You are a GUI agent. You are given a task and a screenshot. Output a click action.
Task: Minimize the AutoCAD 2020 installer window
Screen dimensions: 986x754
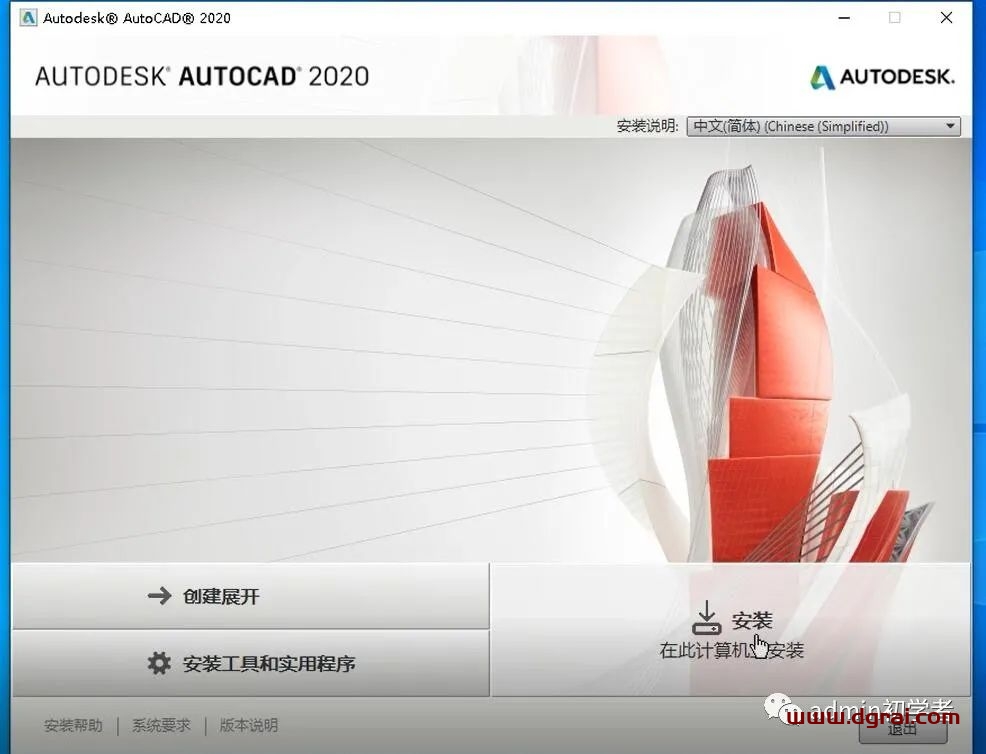pyautogui.click(x=844, y=18)
